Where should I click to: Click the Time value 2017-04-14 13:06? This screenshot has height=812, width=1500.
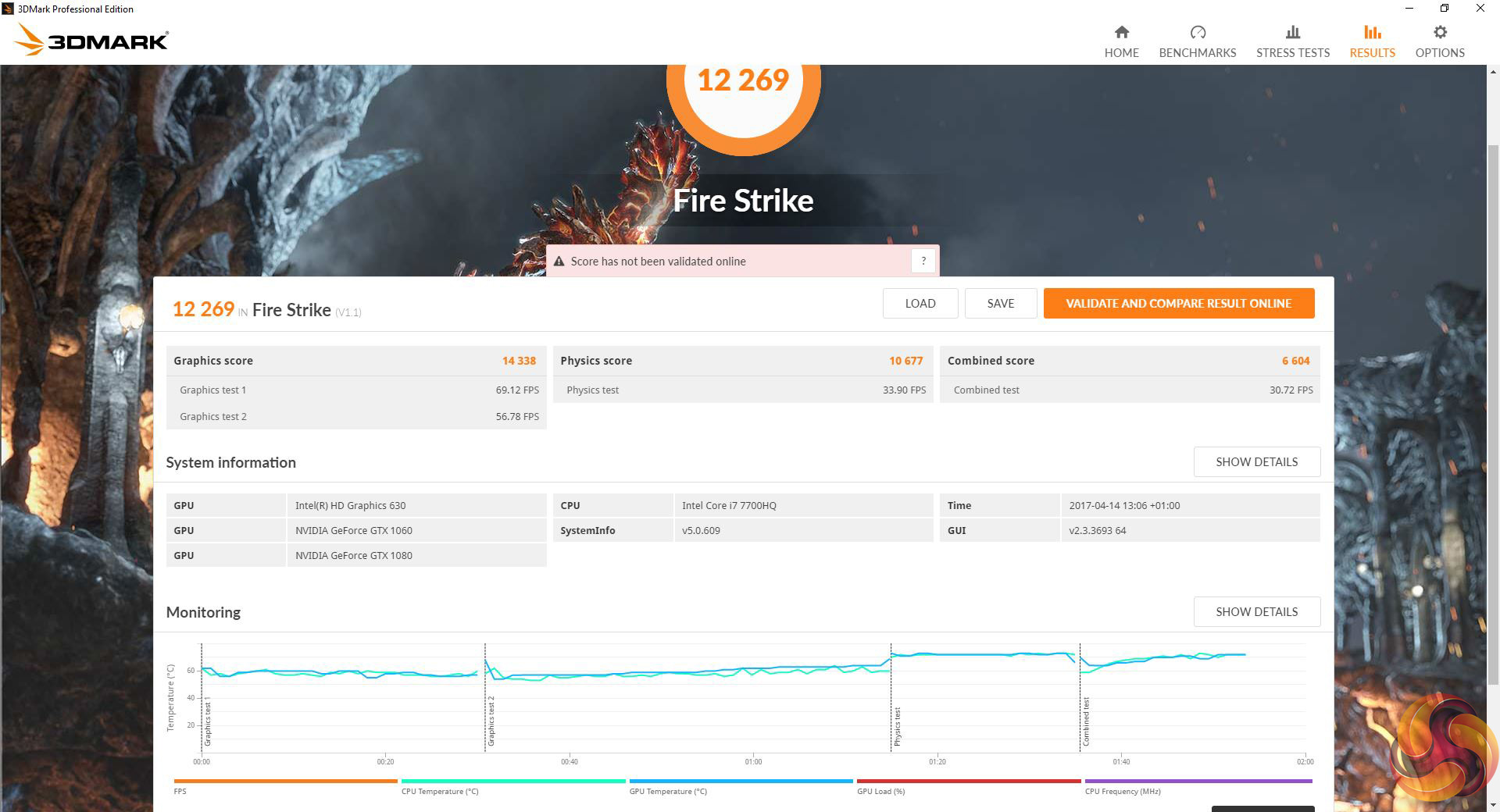coord(1124,506)
